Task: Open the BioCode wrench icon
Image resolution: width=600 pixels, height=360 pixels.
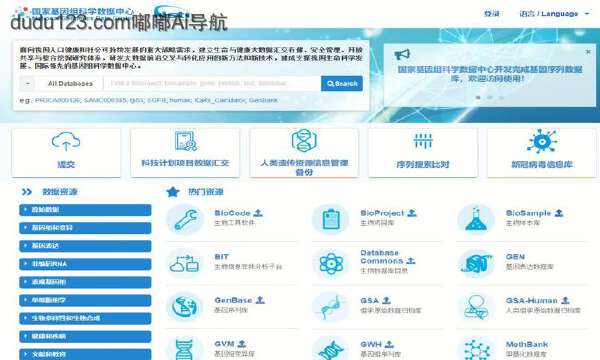Action: pyautogui.click(x=185, y=220)
